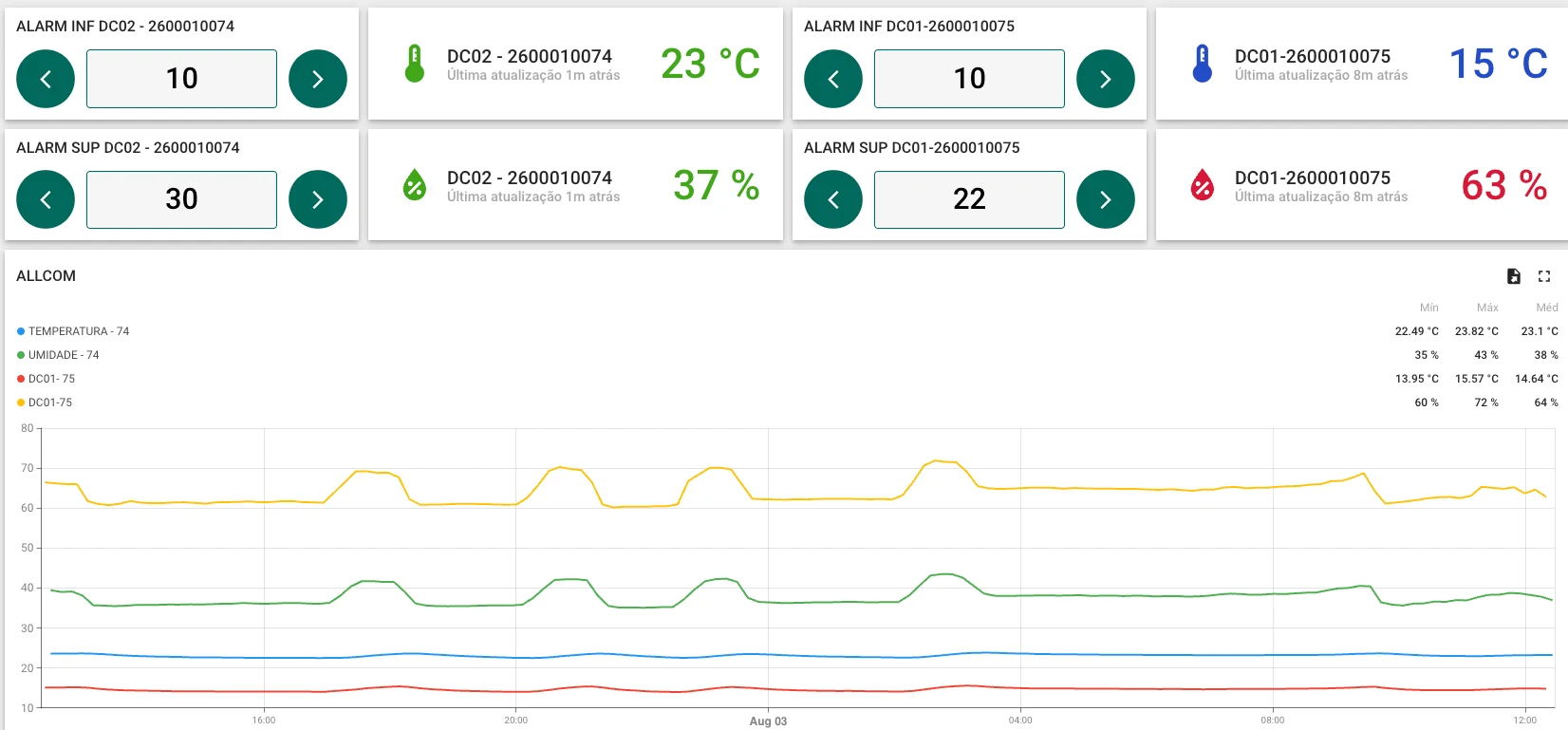Click the 22.49 °C minimum value
The height and width of the screenshot is (730, 1568).
(1417, 331)
